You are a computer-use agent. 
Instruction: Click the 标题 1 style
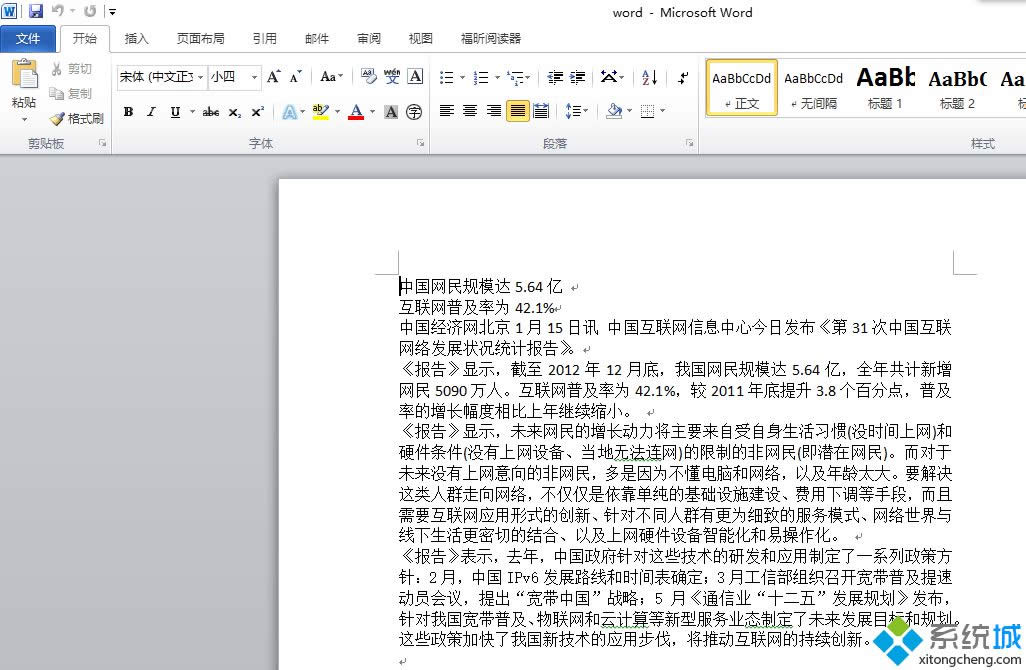(884, 87)
